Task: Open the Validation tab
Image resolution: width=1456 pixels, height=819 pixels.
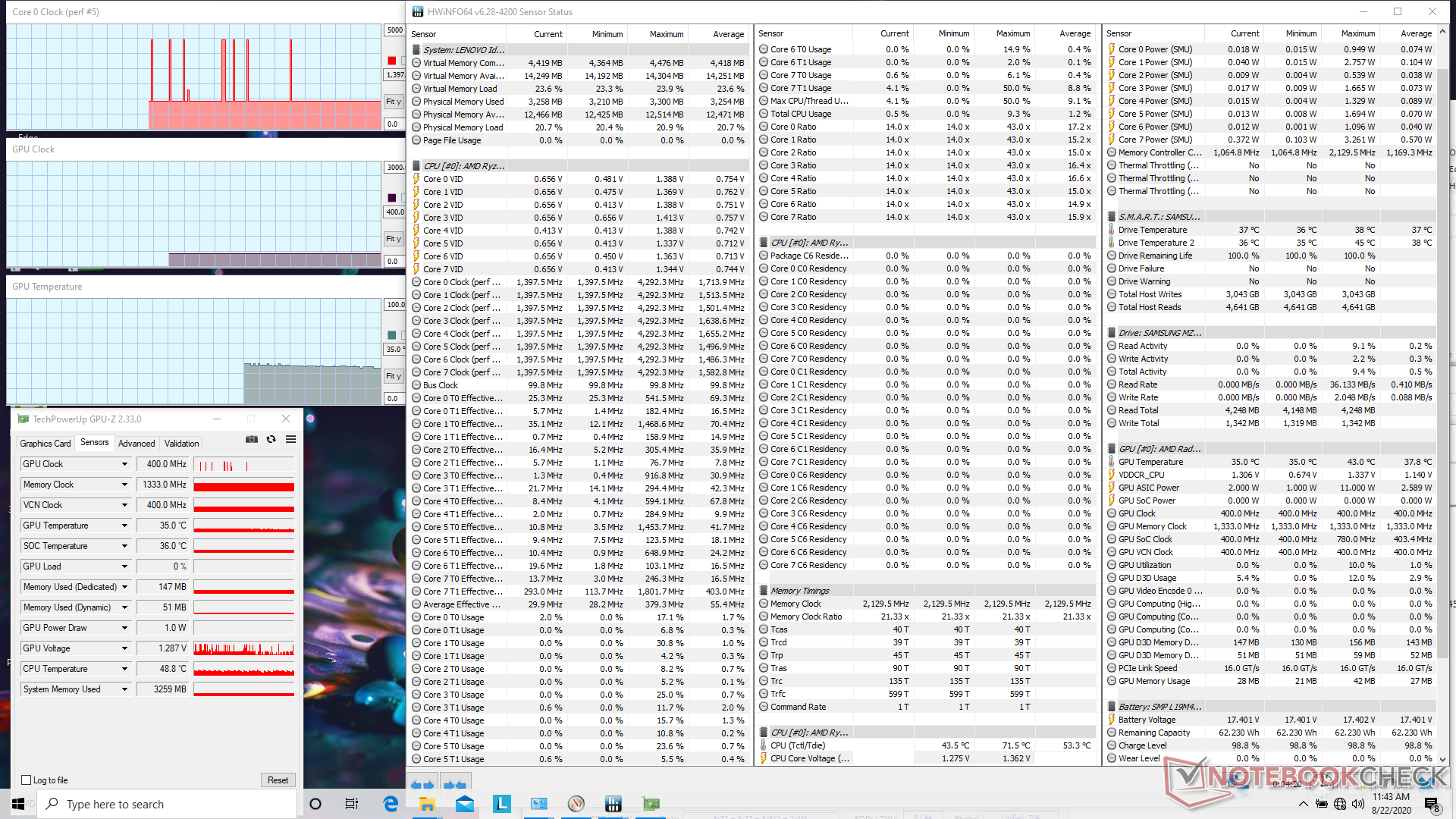Action: pyautogui.click(x=181, y=444)
